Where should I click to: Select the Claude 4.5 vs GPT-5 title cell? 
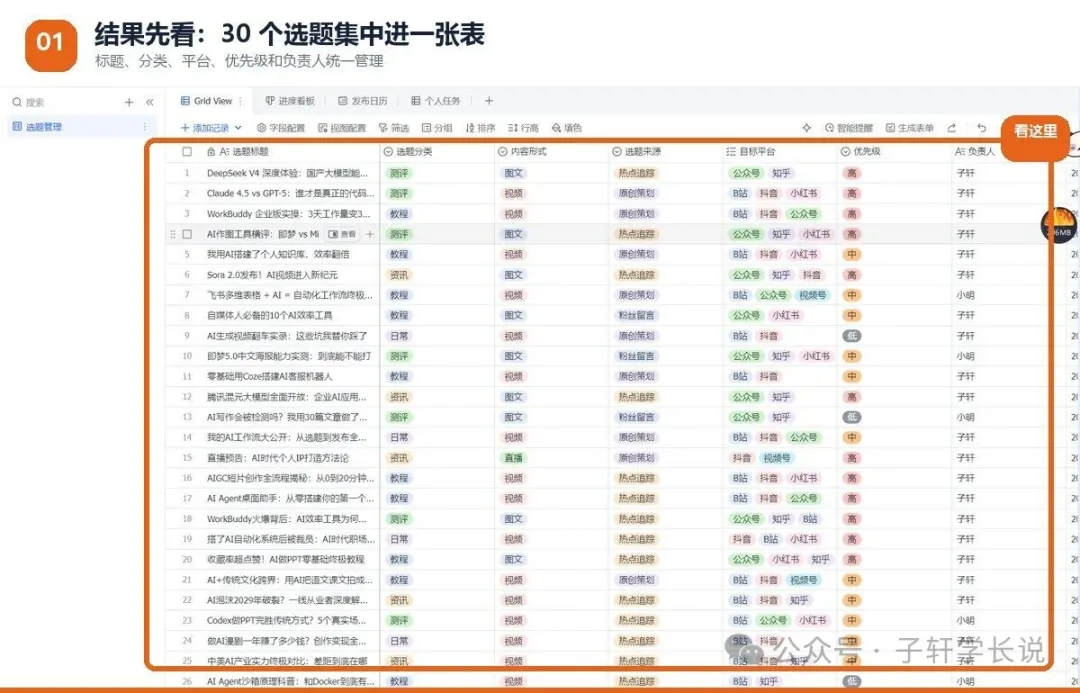click(x=291, y=194)
